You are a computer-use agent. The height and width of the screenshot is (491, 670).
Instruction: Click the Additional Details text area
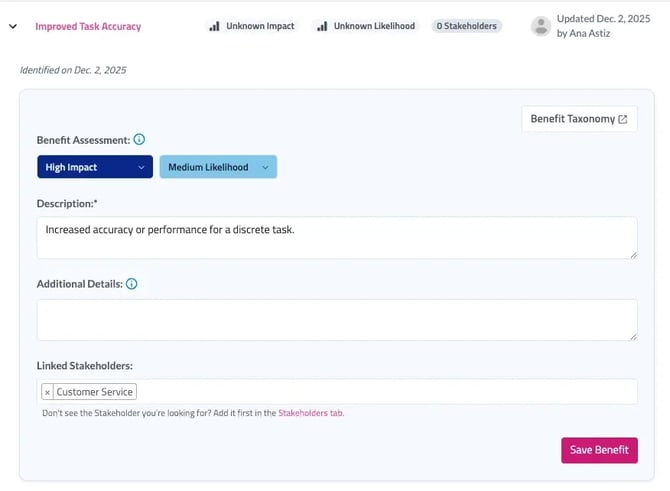coord(337,320)
